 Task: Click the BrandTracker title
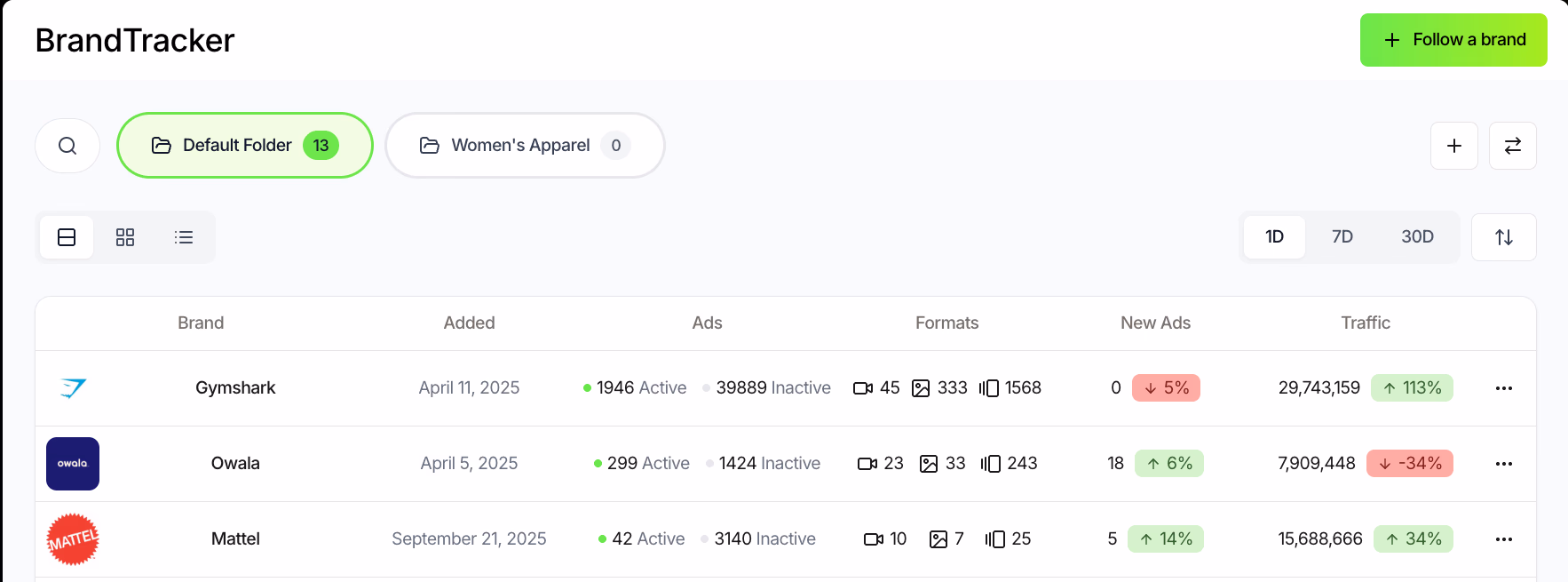[x=135, y=41]
